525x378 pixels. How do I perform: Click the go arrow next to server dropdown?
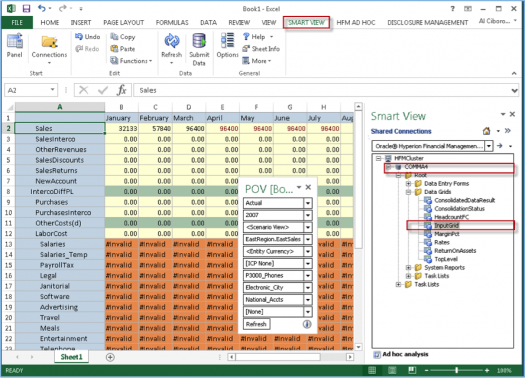500,146
